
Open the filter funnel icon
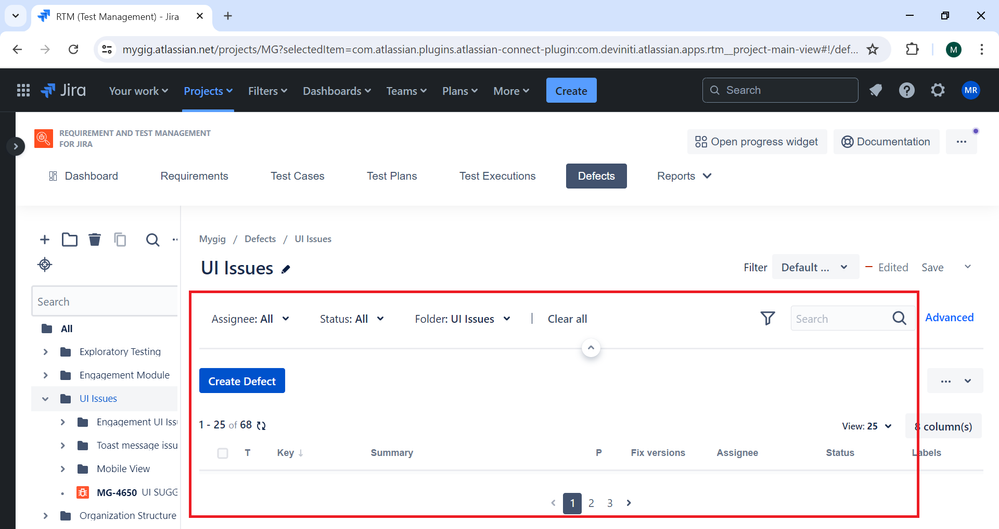tap(768, 318)
